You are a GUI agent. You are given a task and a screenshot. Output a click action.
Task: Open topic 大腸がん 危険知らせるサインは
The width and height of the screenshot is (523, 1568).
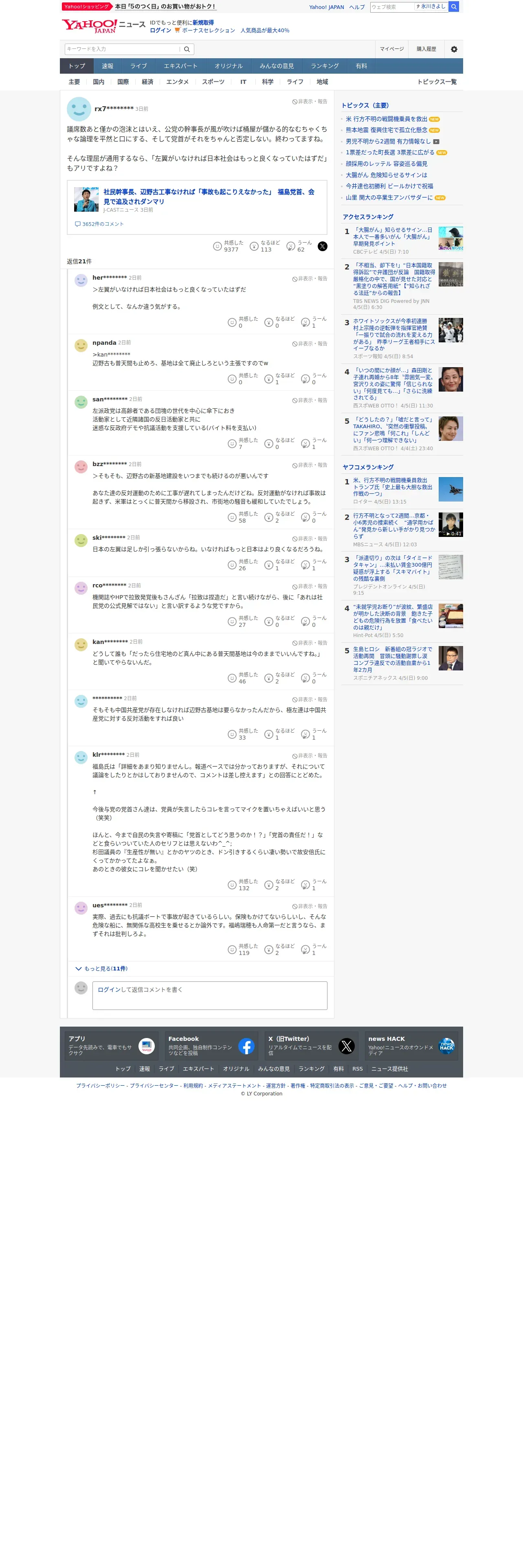pyautogui.click(x=387, y=175)
